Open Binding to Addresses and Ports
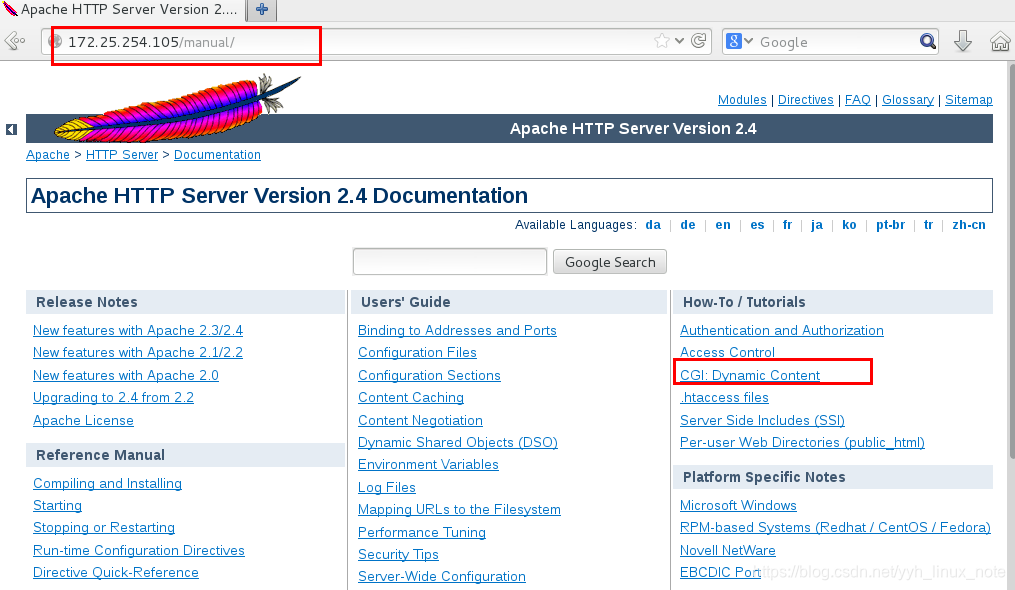 tap(457, 330)
